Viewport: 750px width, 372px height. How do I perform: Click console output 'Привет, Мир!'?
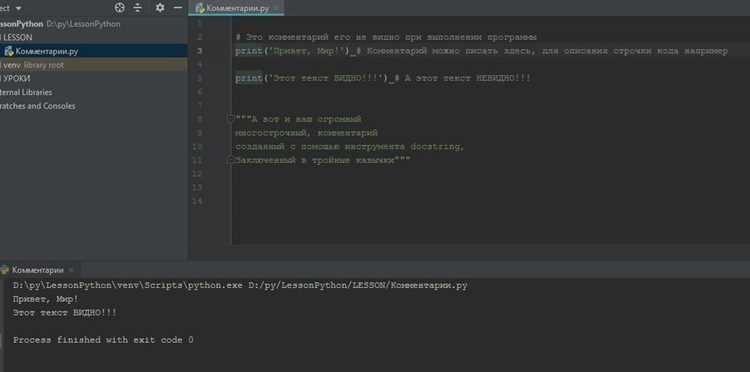pyautogui.click(x=46, y=299)
